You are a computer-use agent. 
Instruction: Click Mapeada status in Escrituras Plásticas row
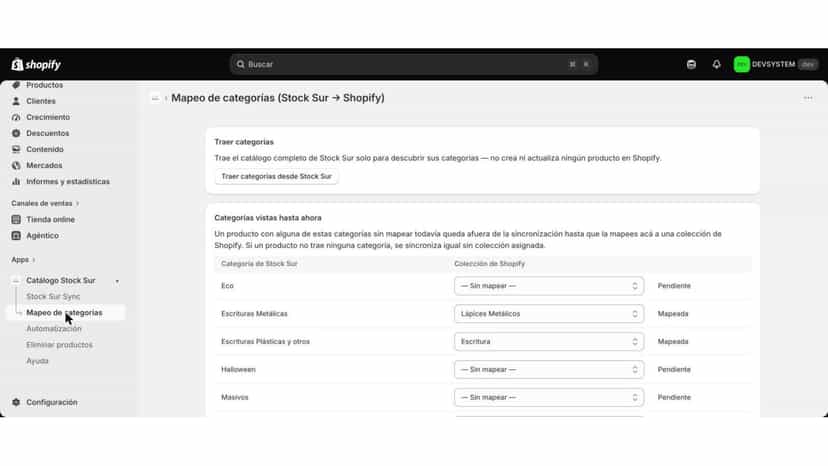click(673, 342)
